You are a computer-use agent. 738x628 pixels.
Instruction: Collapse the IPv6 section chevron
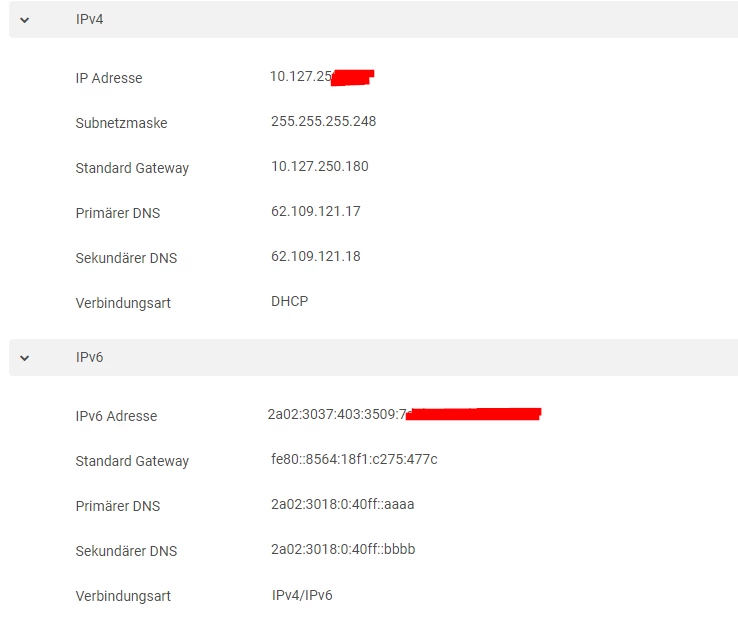click(x=25, y=357)
